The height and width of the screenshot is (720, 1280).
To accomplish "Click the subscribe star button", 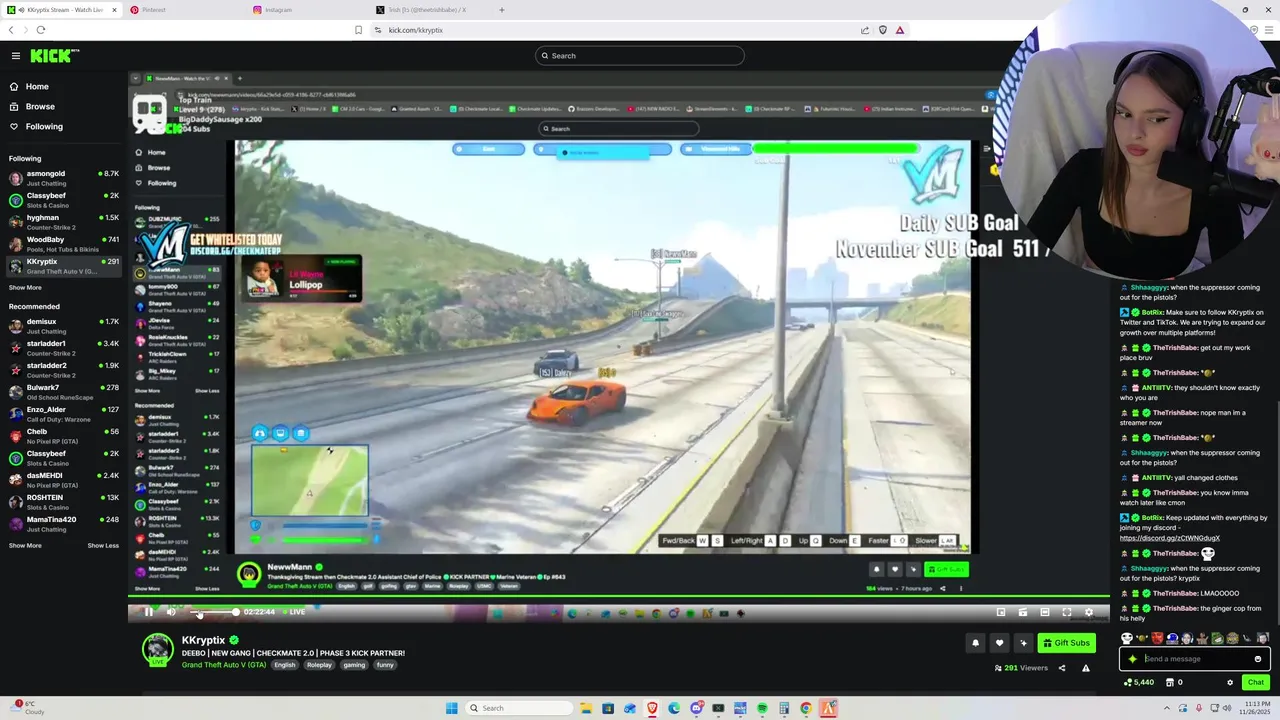I will (x=1023, y=643).
